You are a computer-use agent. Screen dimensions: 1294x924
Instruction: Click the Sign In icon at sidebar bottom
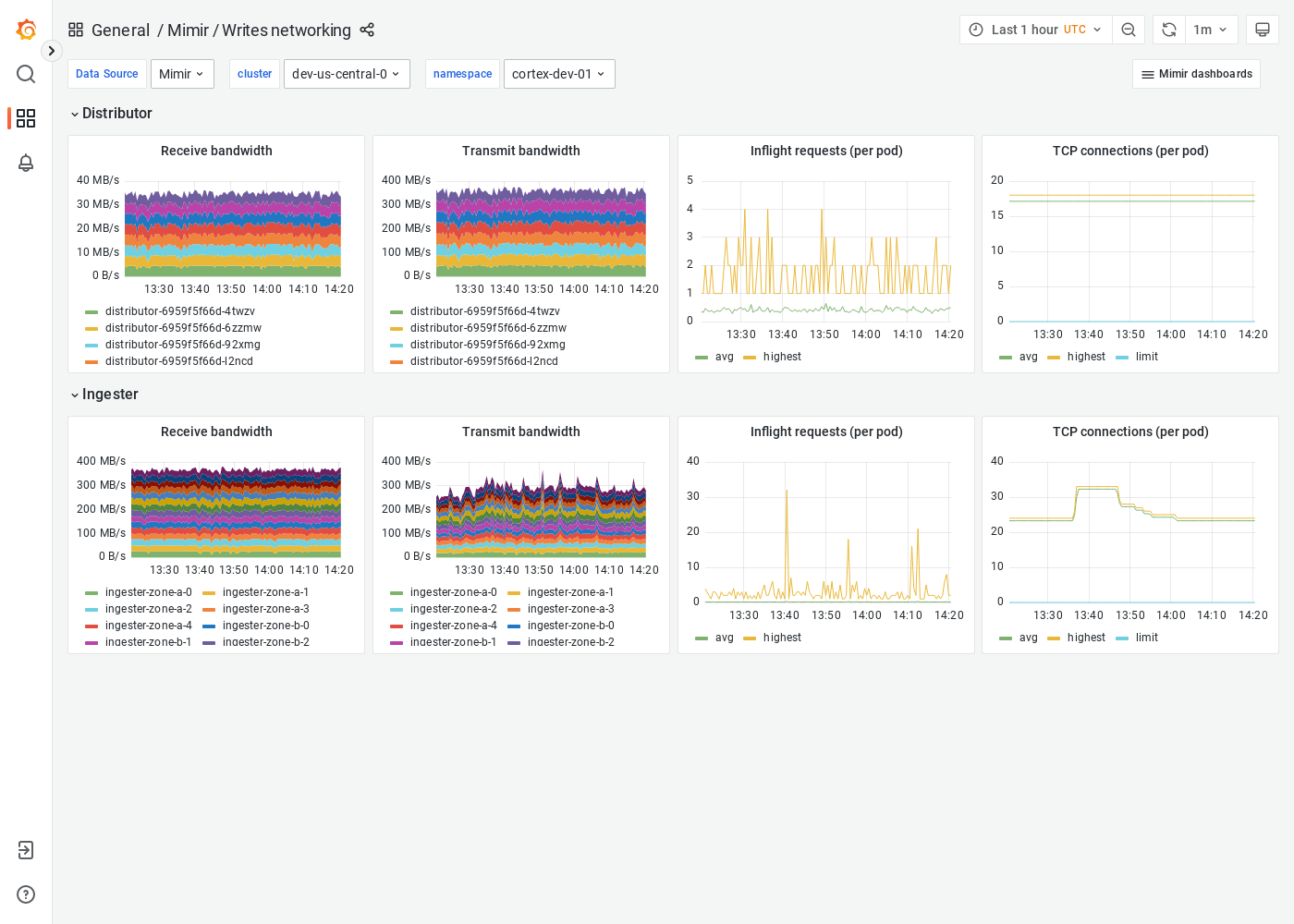26,850
